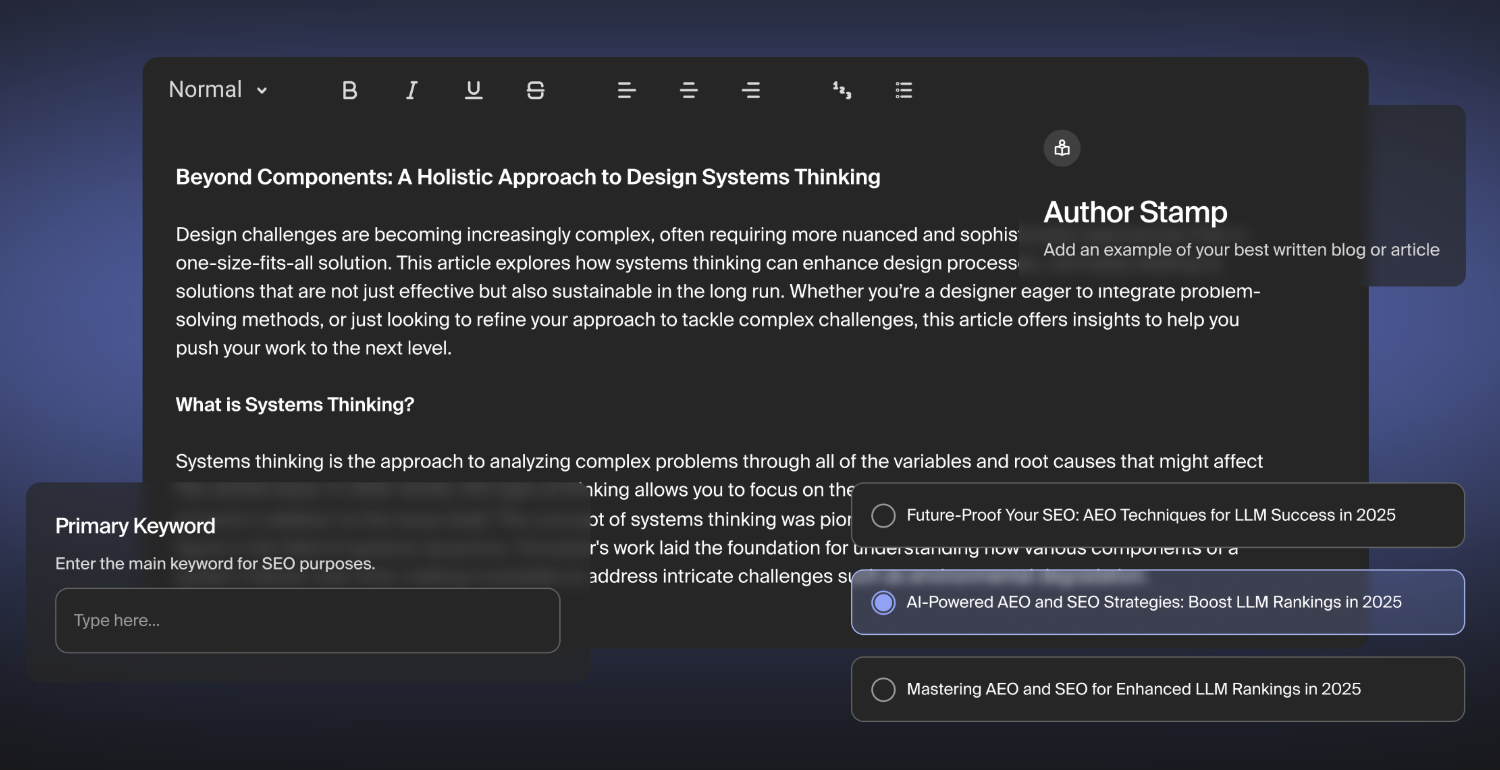Screen dimensions: 1500x770
Task: Apply italic formatting using the I icon
Action: click(x=411, y=90)
